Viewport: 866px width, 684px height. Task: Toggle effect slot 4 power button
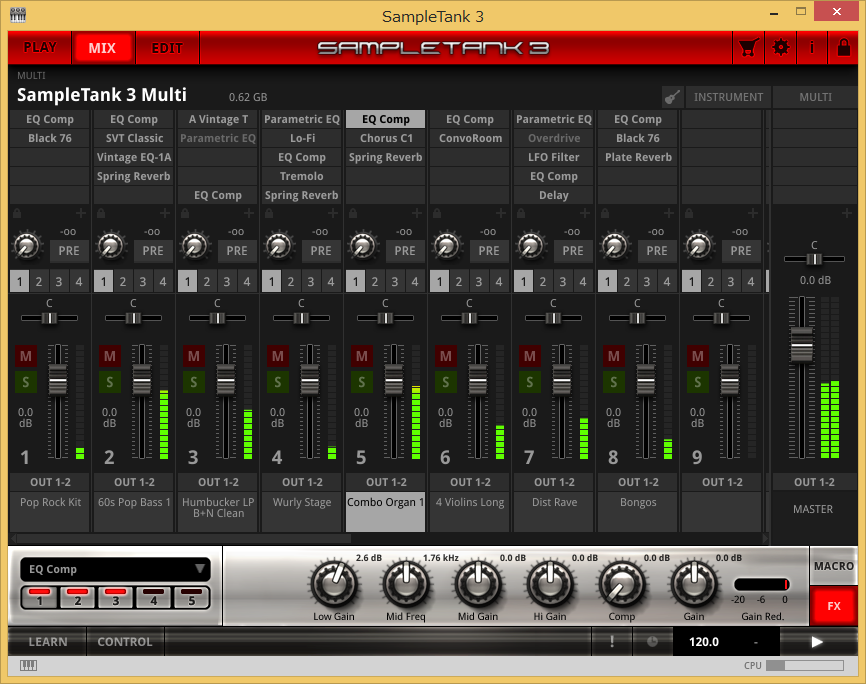pyautogui.click(x=154, y=598)
